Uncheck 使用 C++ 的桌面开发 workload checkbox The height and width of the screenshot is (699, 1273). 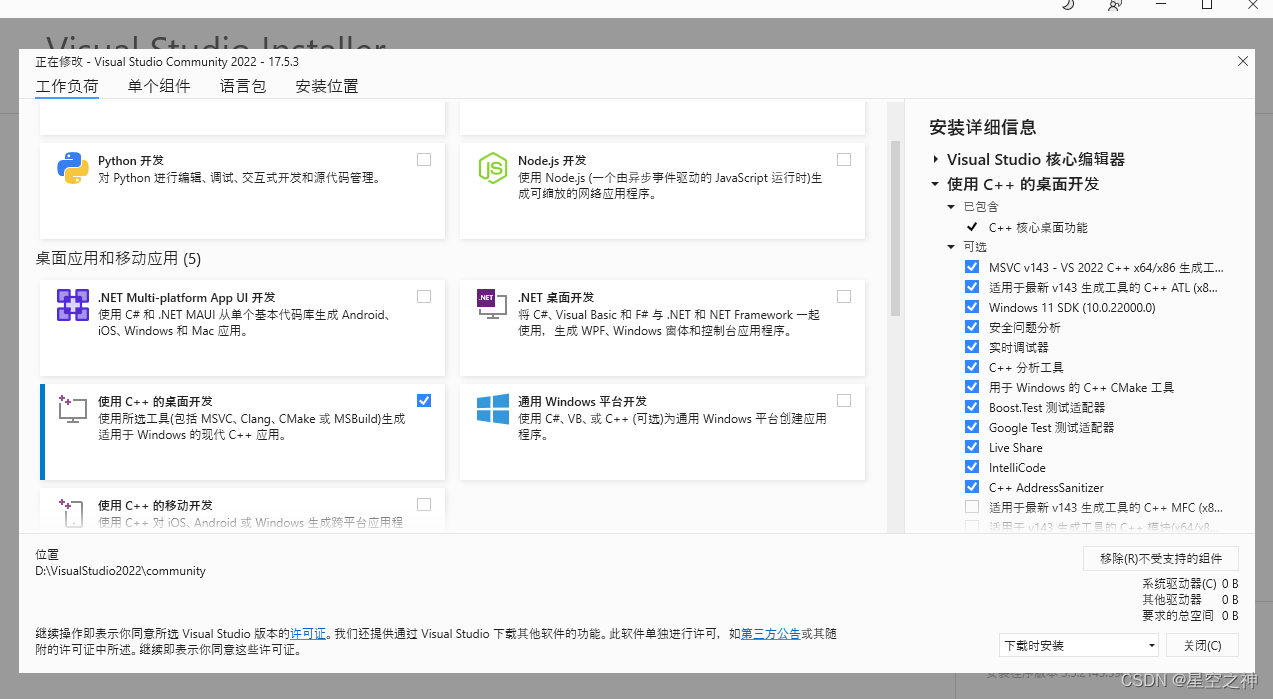424,400
